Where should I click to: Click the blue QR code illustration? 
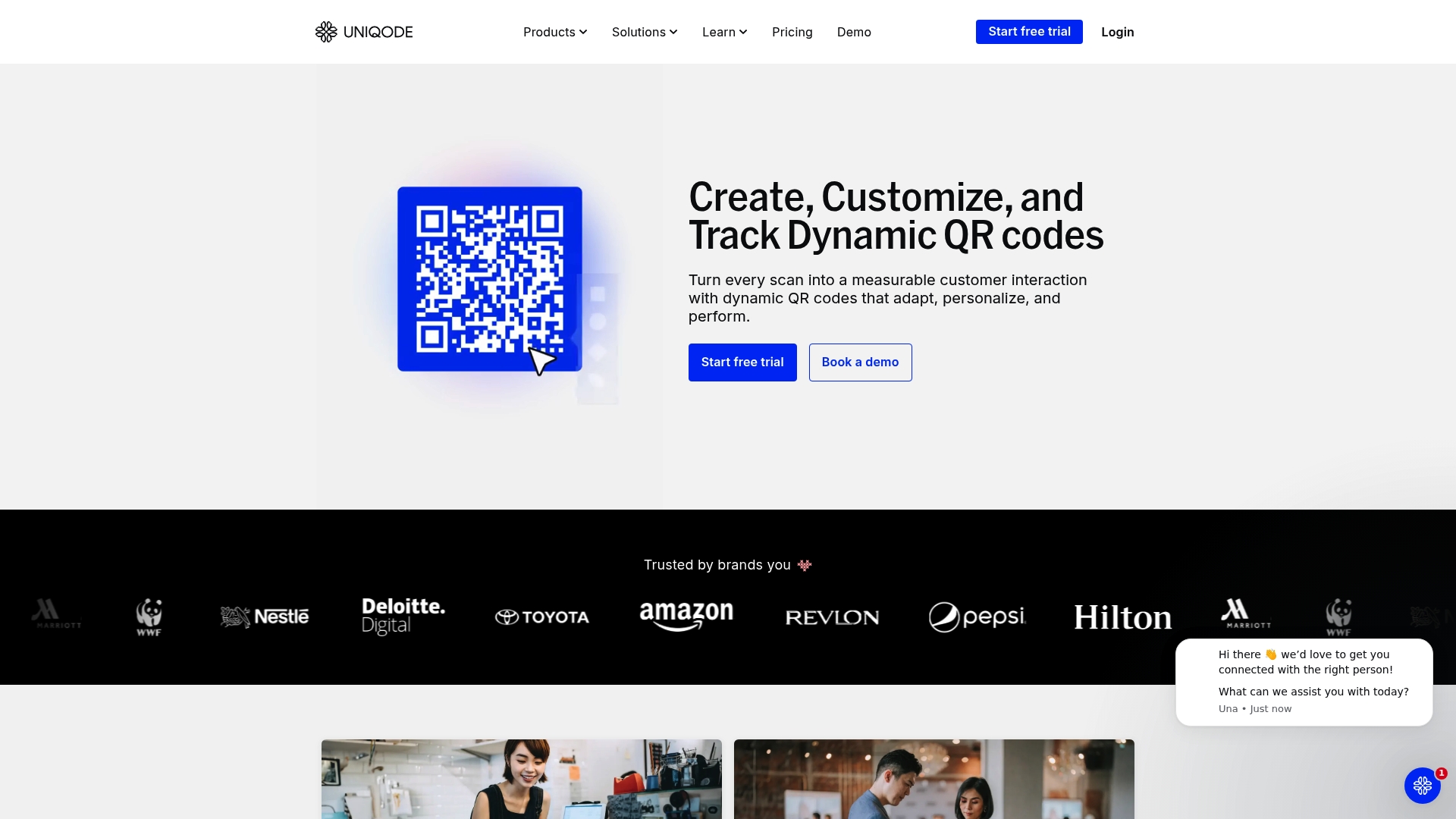(490, 279)
